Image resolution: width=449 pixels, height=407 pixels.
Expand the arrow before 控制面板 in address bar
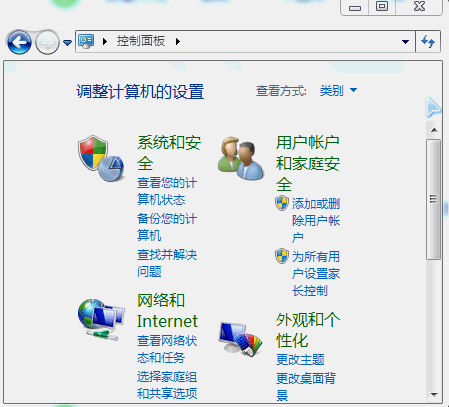[105, 42]
